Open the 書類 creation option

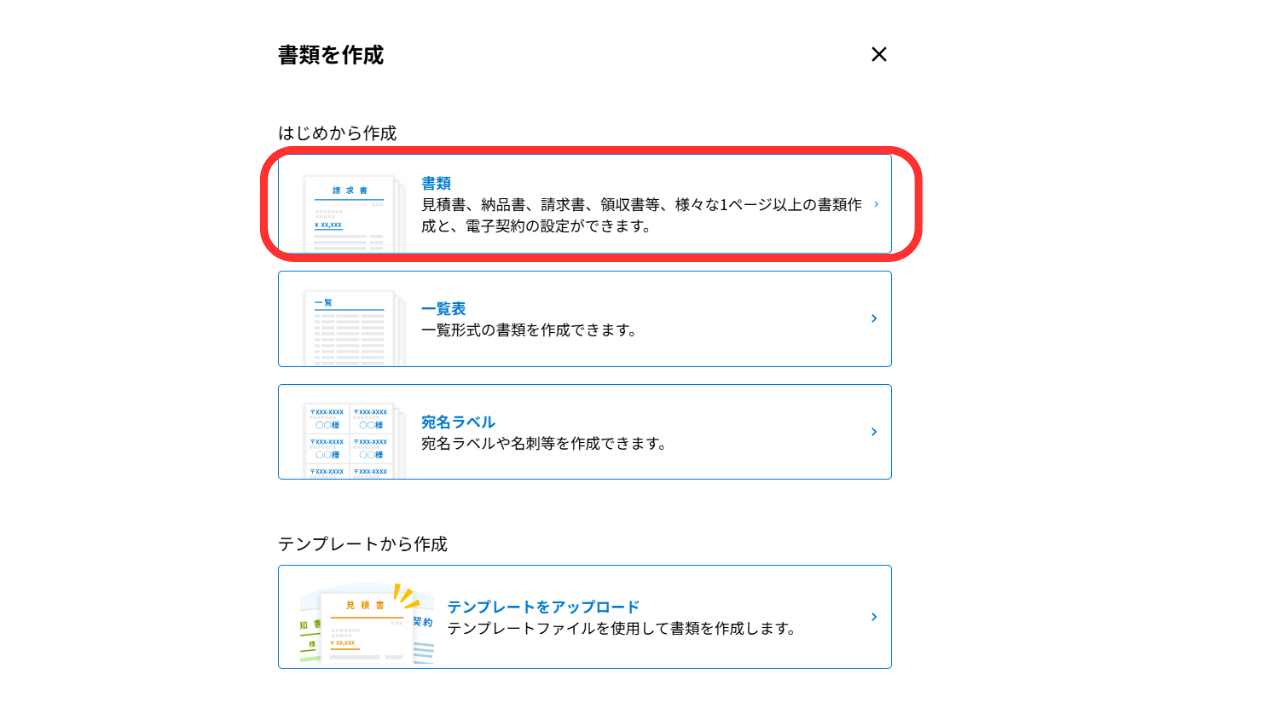[585, 203]
